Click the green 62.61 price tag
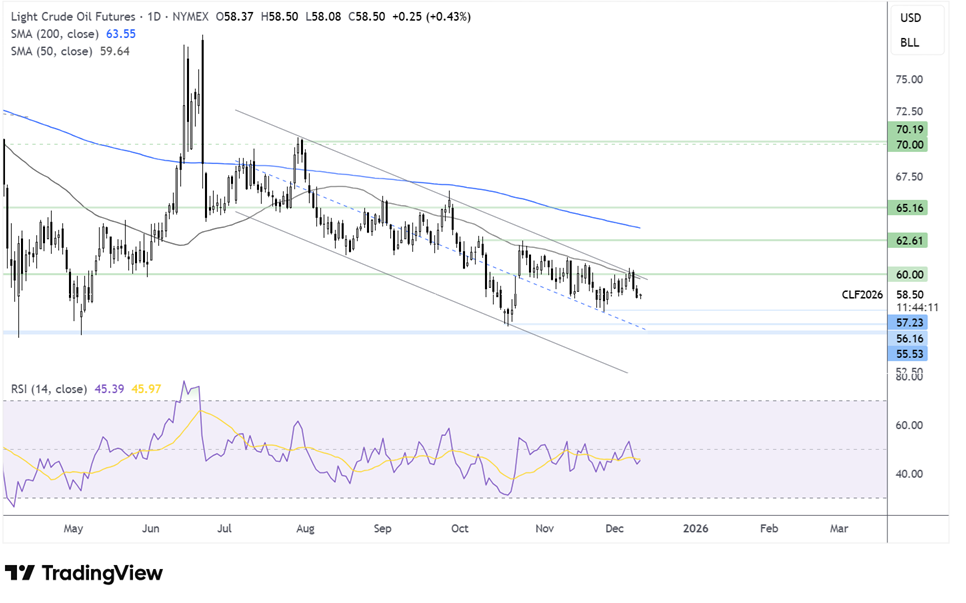The height and width of the screenshot is (603, 966). click(910, 241)
